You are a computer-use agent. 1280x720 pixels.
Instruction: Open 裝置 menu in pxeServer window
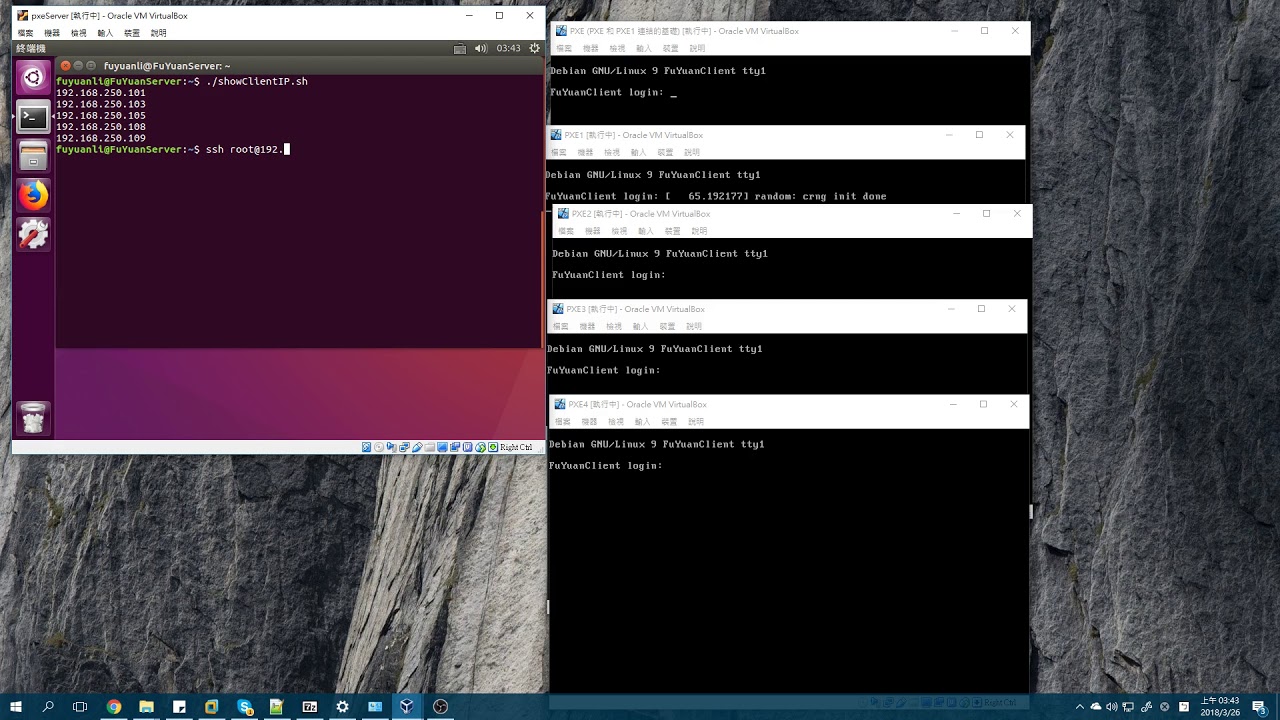tap(132, 33)
